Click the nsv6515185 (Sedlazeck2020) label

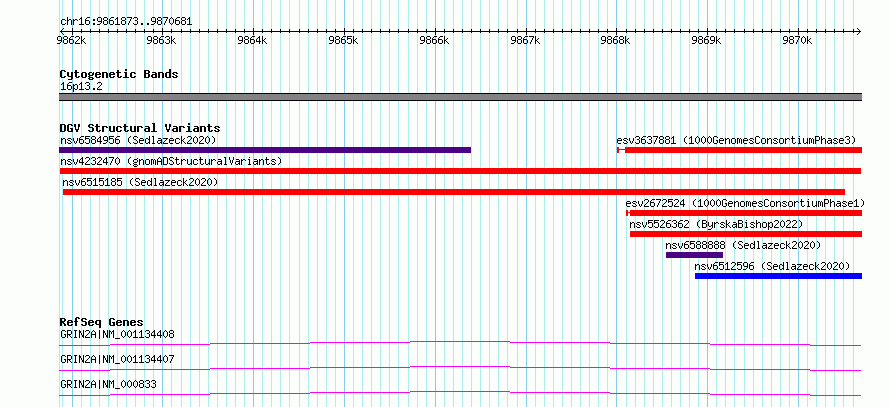140,182
